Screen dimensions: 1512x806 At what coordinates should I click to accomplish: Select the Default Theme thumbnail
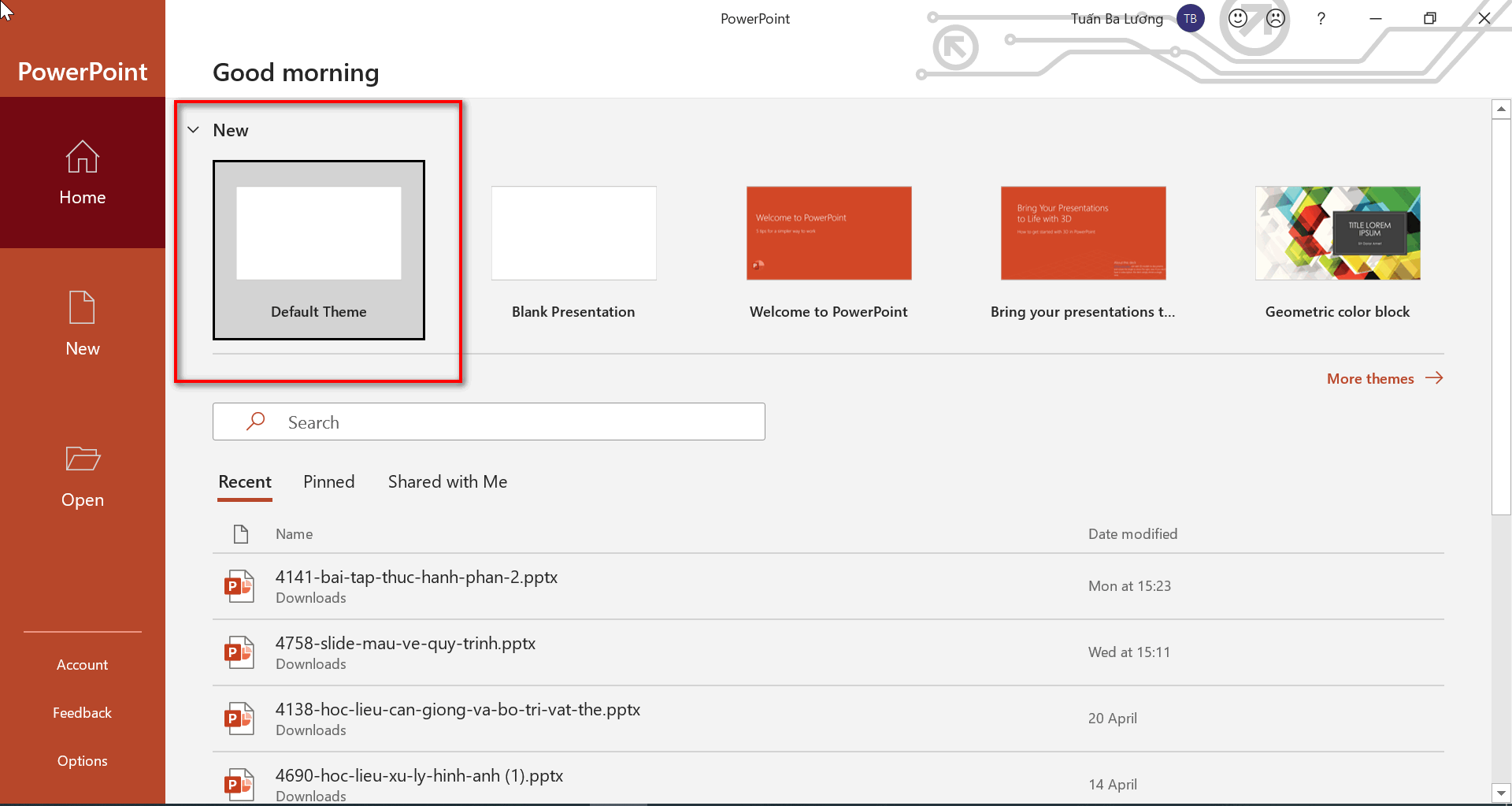pos(319,251)
